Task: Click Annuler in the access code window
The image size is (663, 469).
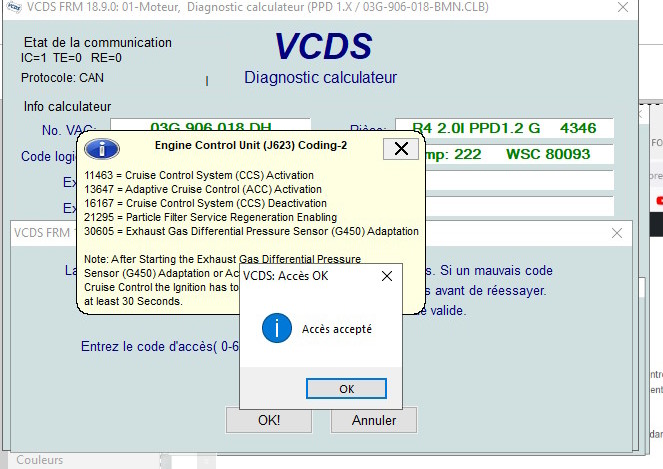Action: 374,420
